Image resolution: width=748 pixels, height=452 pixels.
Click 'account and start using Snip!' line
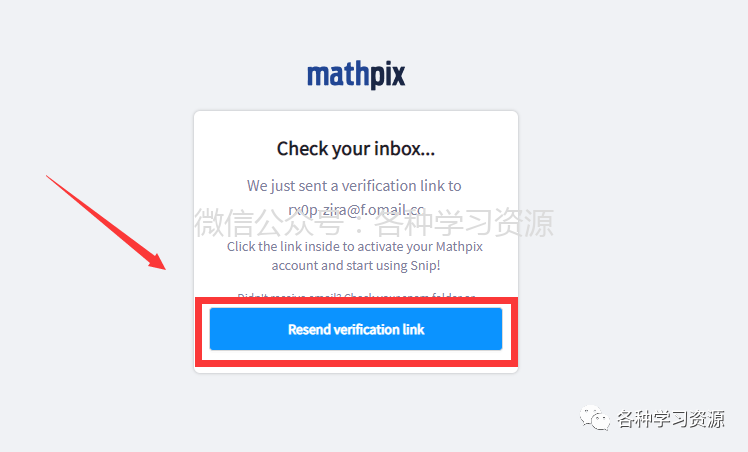point(356,265)
